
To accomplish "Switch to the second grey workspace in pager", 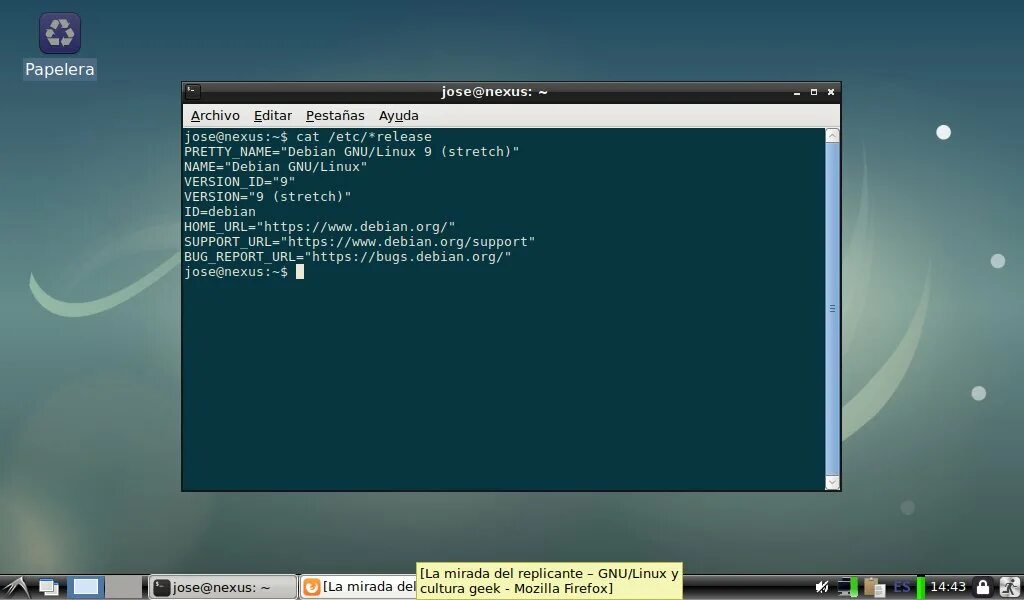I will [123, 587].
